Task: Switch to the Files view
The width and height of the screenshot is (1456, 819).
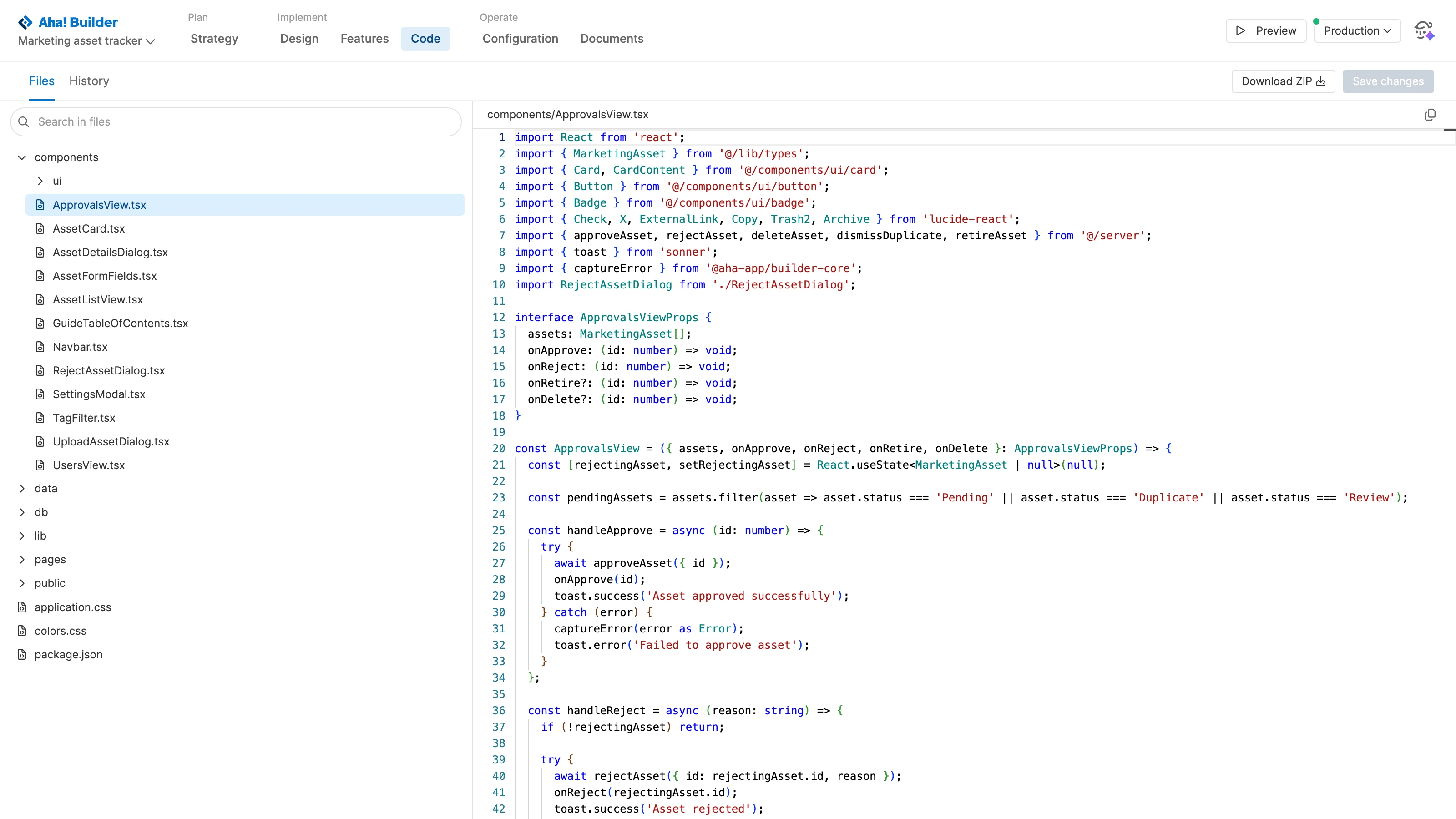Action: [x=42, y=81]
